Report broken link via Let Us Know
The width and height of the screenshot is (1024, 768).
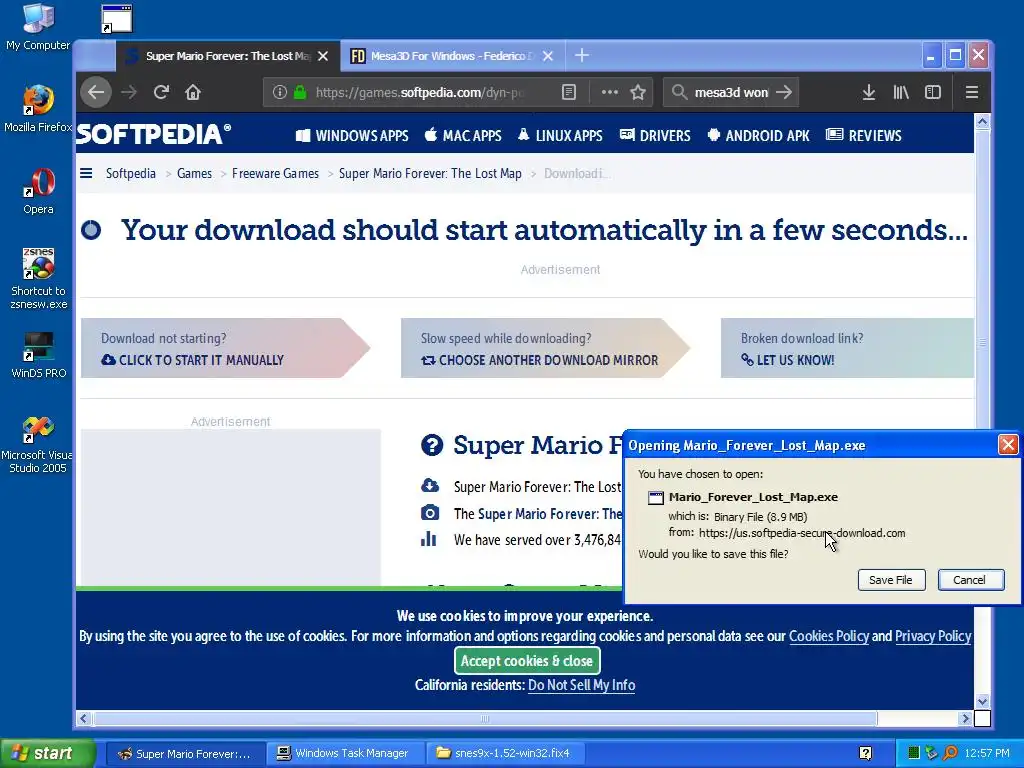tap(788, 360)
